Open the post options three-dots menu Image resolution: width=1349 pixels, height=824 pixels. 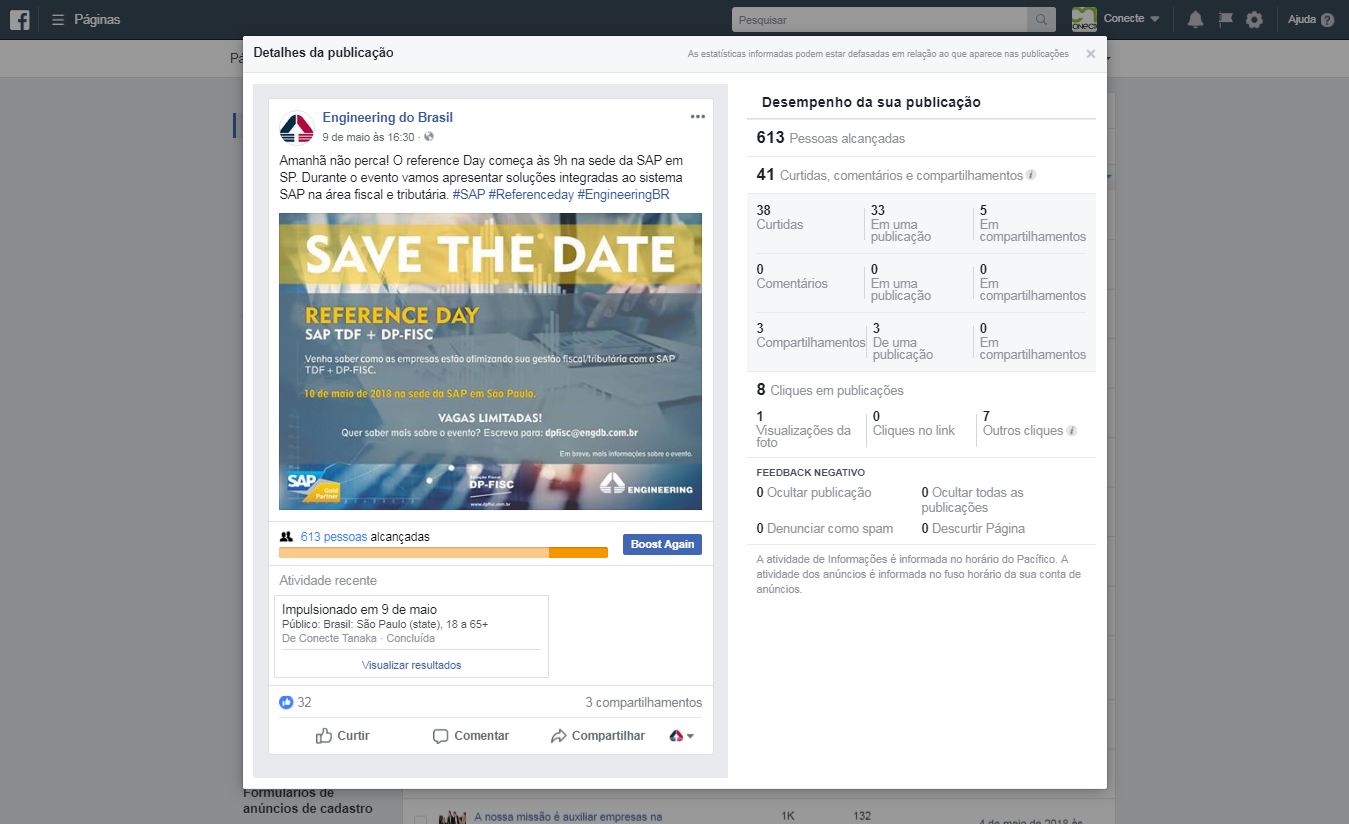coord(697,116)
